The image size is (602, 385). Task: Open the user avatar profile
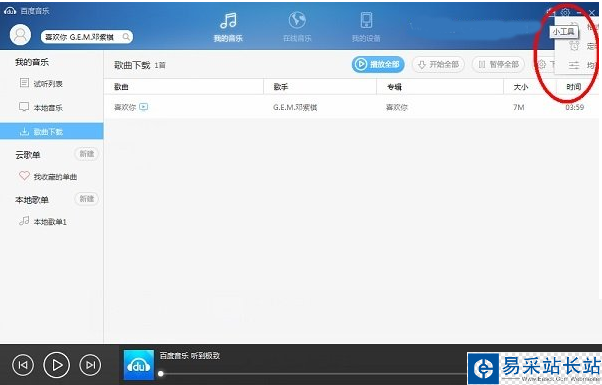click(x=20, y=35)
